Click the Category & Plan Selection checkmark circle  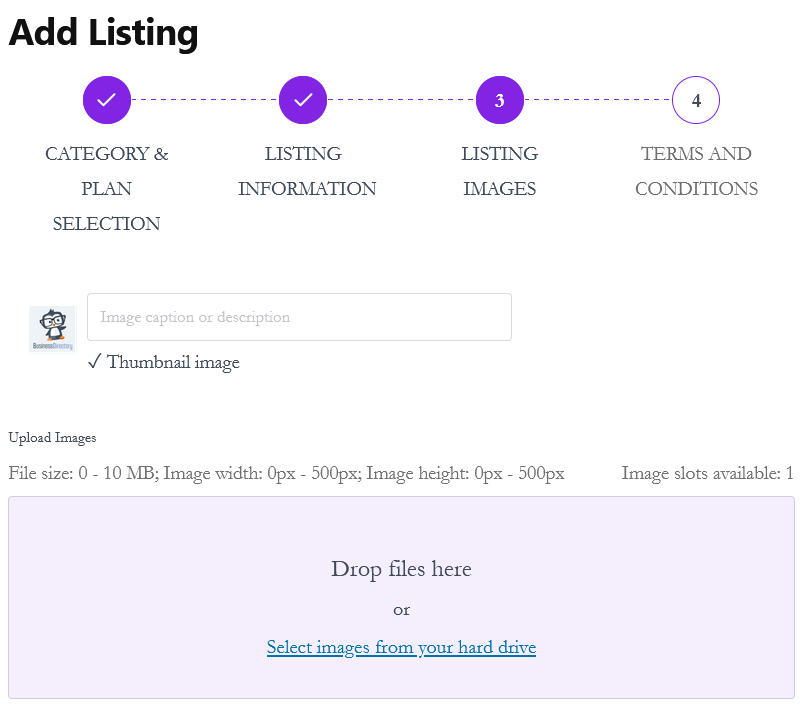pos(107,100)
